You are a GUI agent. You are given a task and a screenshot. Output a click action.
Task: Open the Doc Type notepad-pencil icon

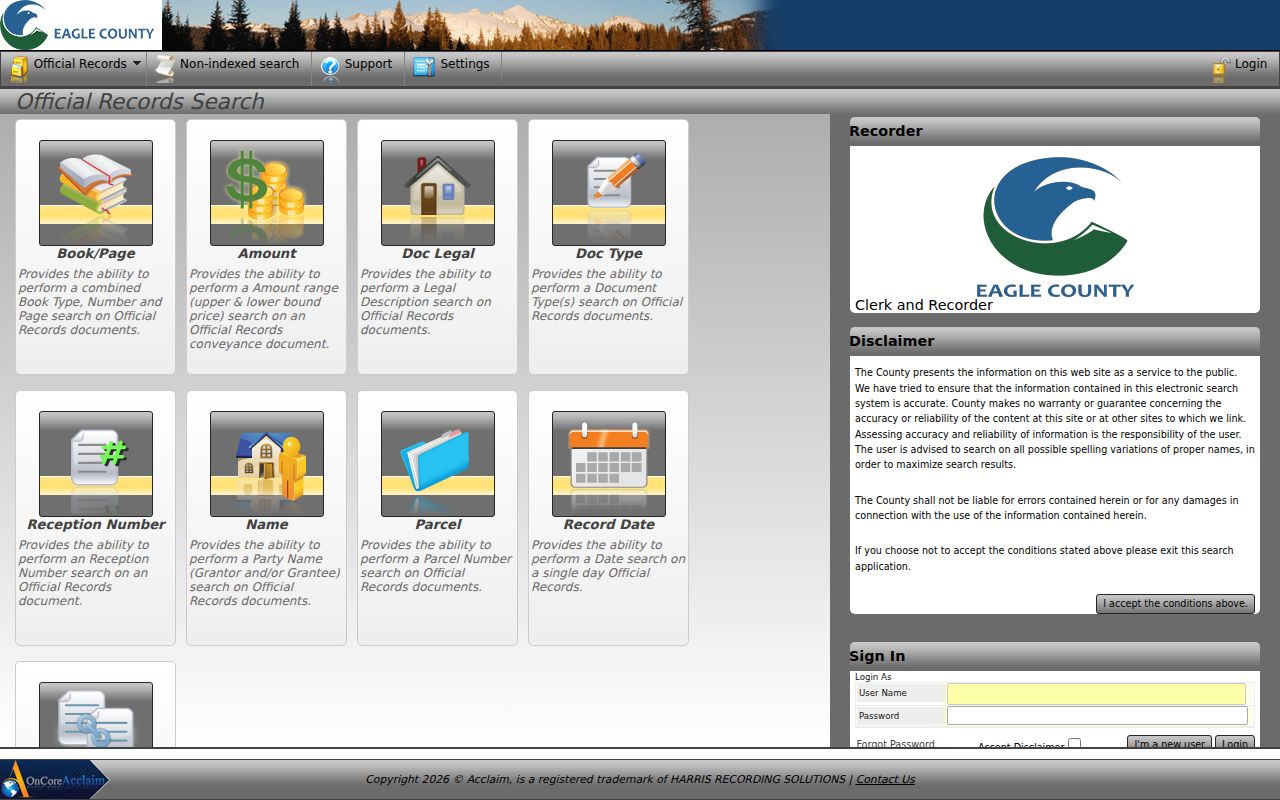(609, 193)
